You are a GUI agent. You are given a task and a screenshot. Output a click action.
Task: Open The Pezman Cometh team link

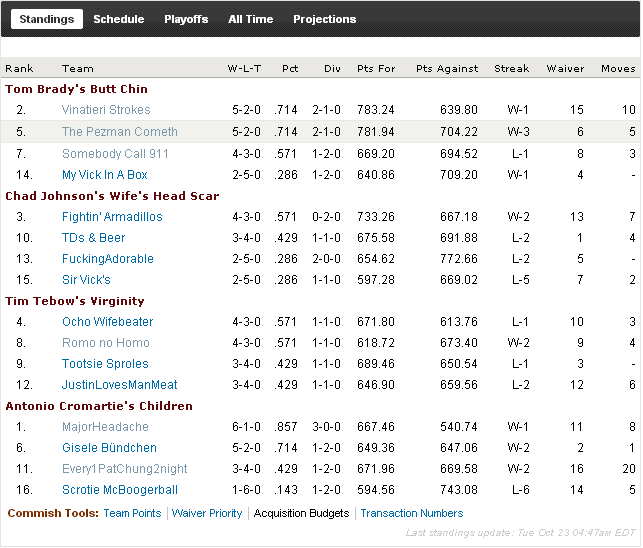pyautogui.click(x=120, y=132)
